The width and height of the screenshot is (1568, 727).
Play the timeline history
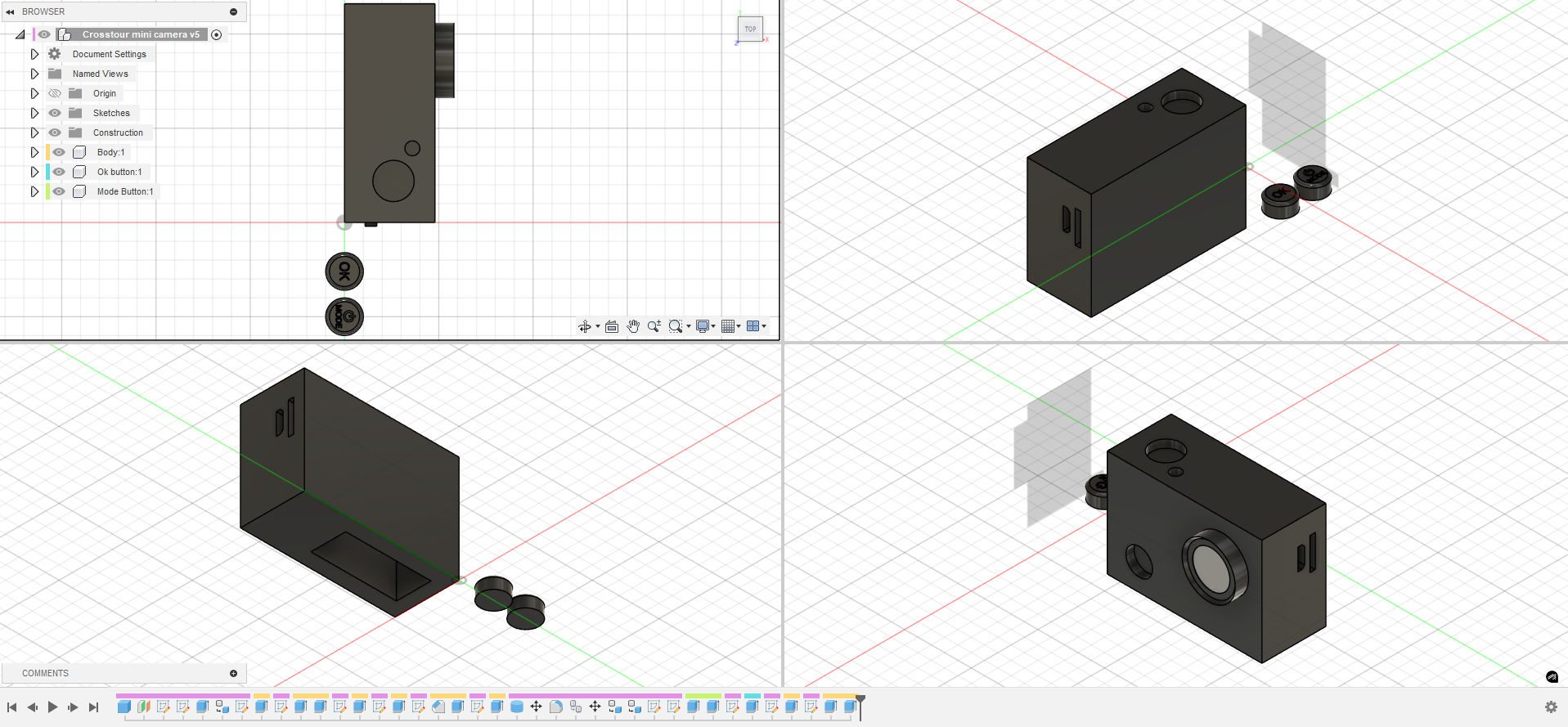point(52,707)
